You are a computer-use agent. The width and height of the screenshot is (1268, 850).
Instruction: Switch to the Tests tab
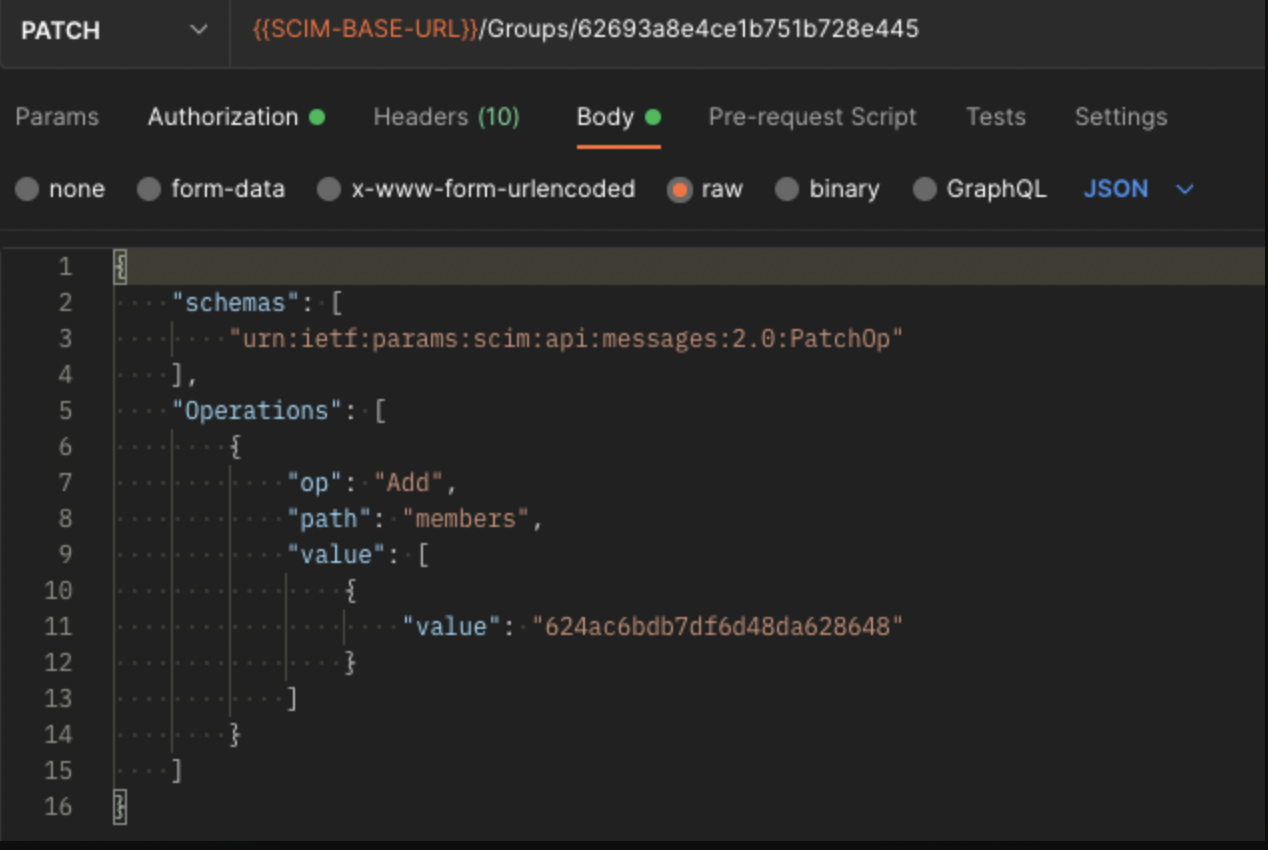995,117
